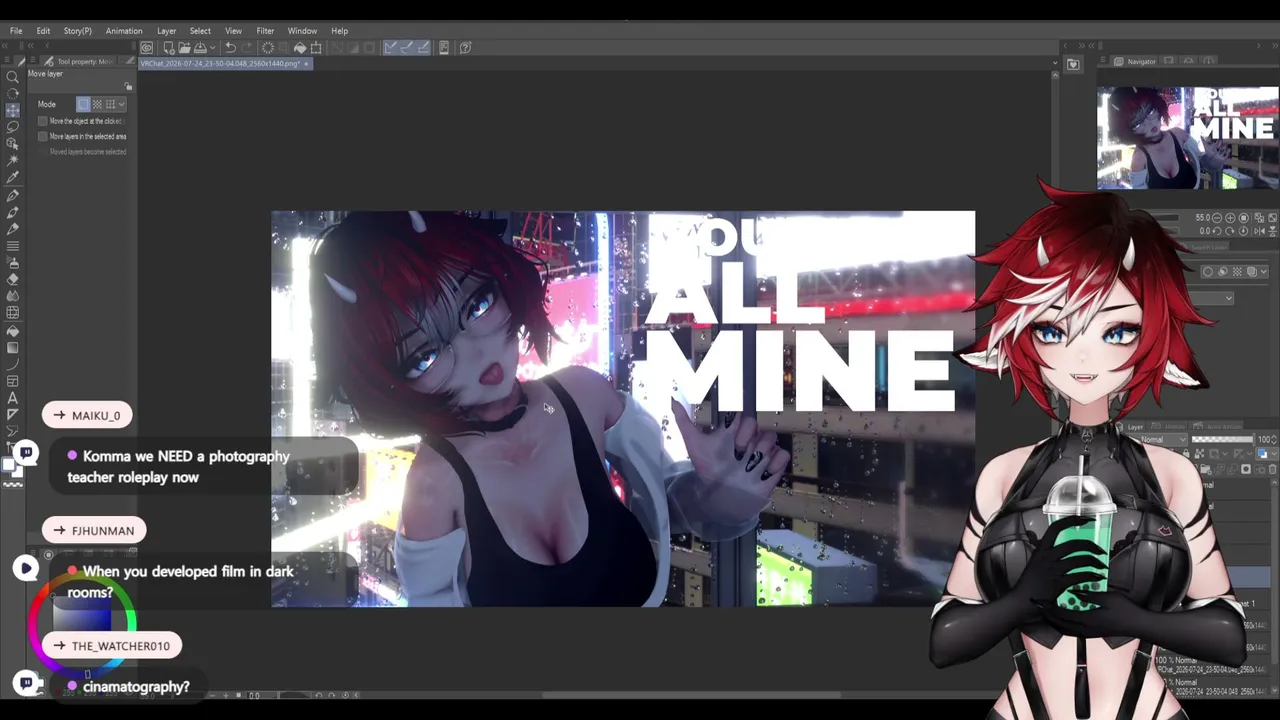The image size is (1280, 720).
Task: Open the Animation menu
Action: pos(124,31)
